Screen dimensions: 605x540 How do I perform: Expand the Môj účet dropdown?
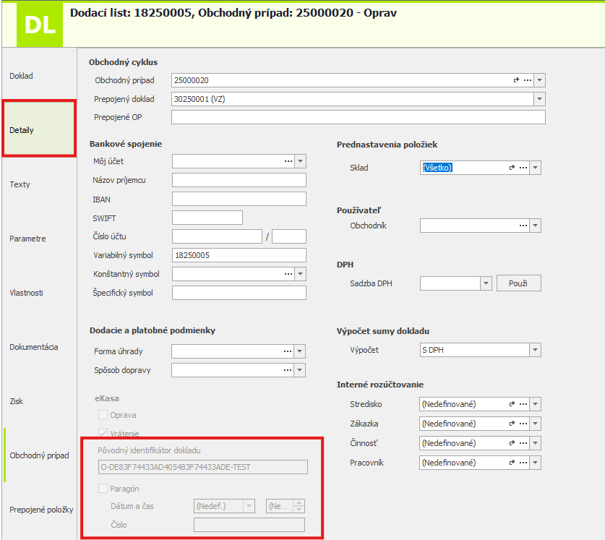pos(300,161)
